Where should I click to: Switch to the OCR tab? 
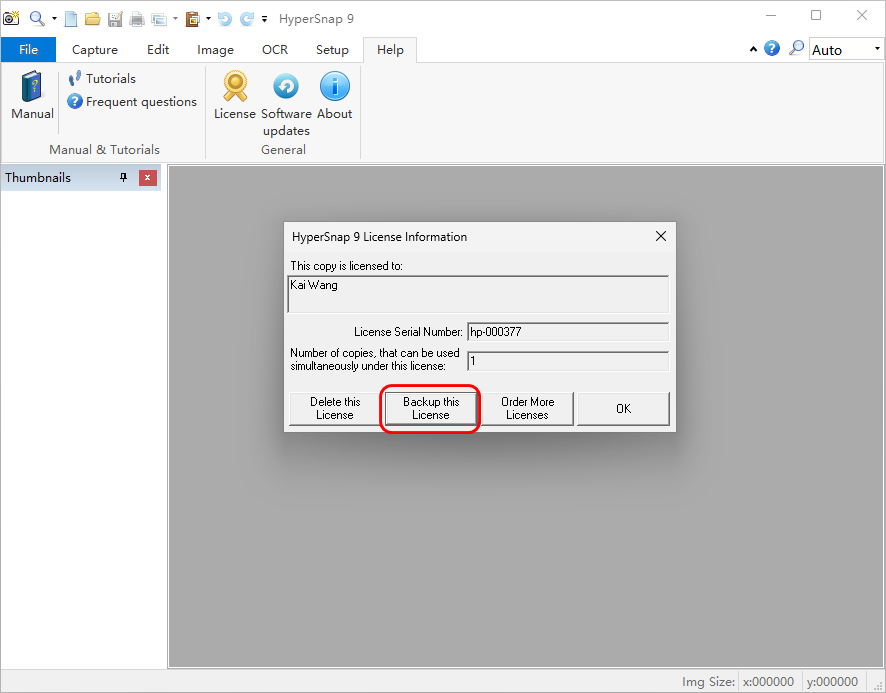coord(275,50)
